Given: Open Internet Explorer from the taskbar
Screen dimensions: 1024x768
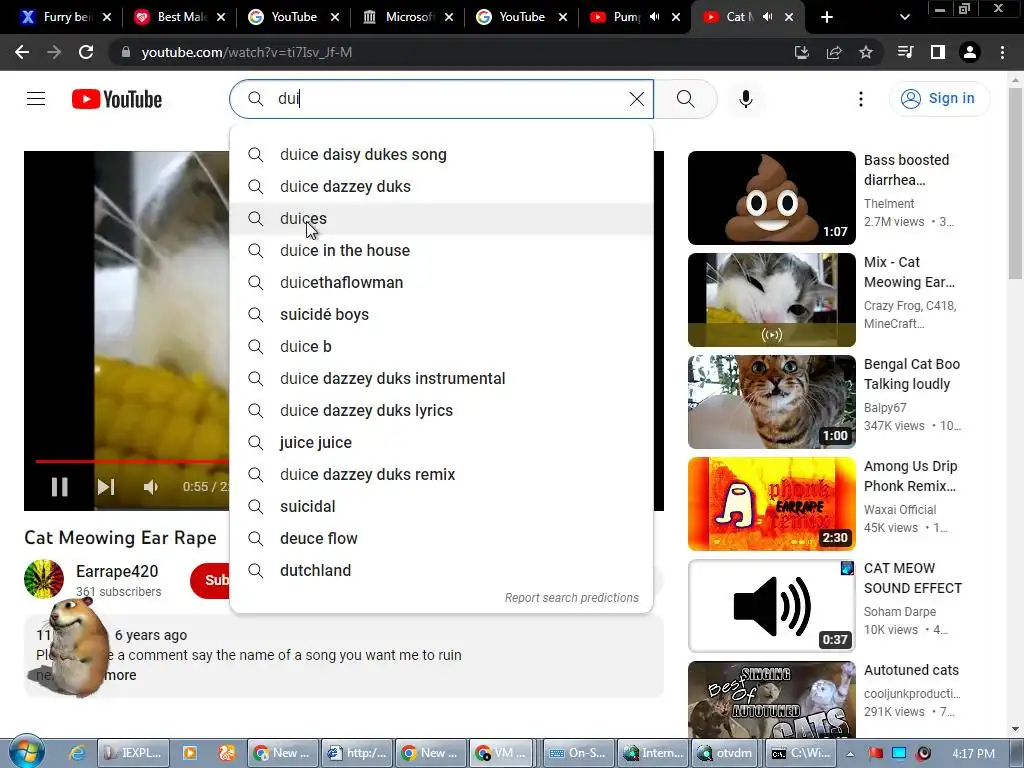Looking at the screenshot, I should (x=77, y=753).
